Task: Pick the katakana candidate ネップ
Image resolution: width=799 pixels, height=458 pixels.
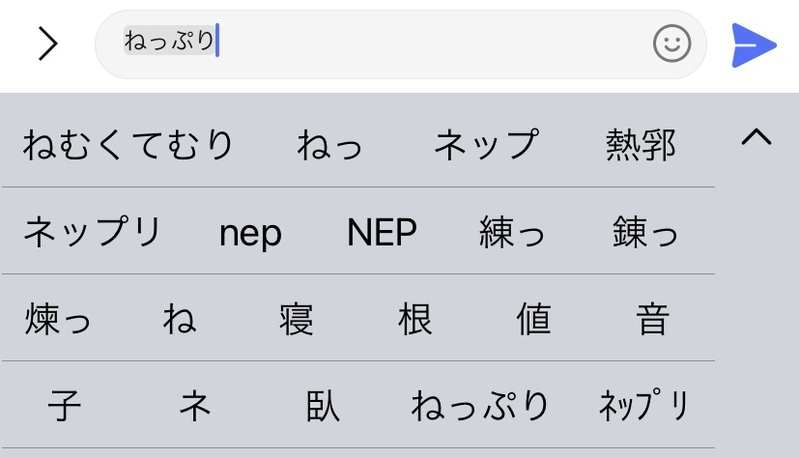Action: point(487,145)
